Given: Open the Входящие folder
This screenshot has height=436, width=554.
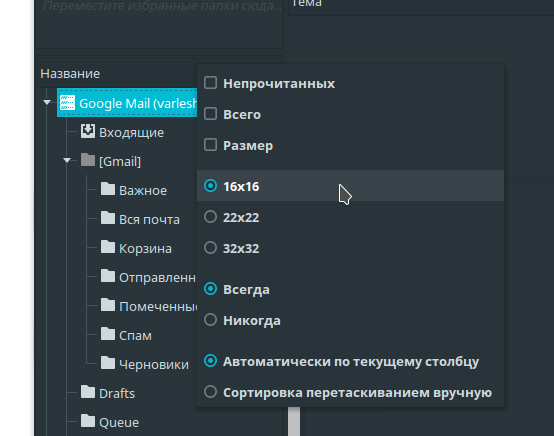Looking at the screenshot, I should 131,132.
